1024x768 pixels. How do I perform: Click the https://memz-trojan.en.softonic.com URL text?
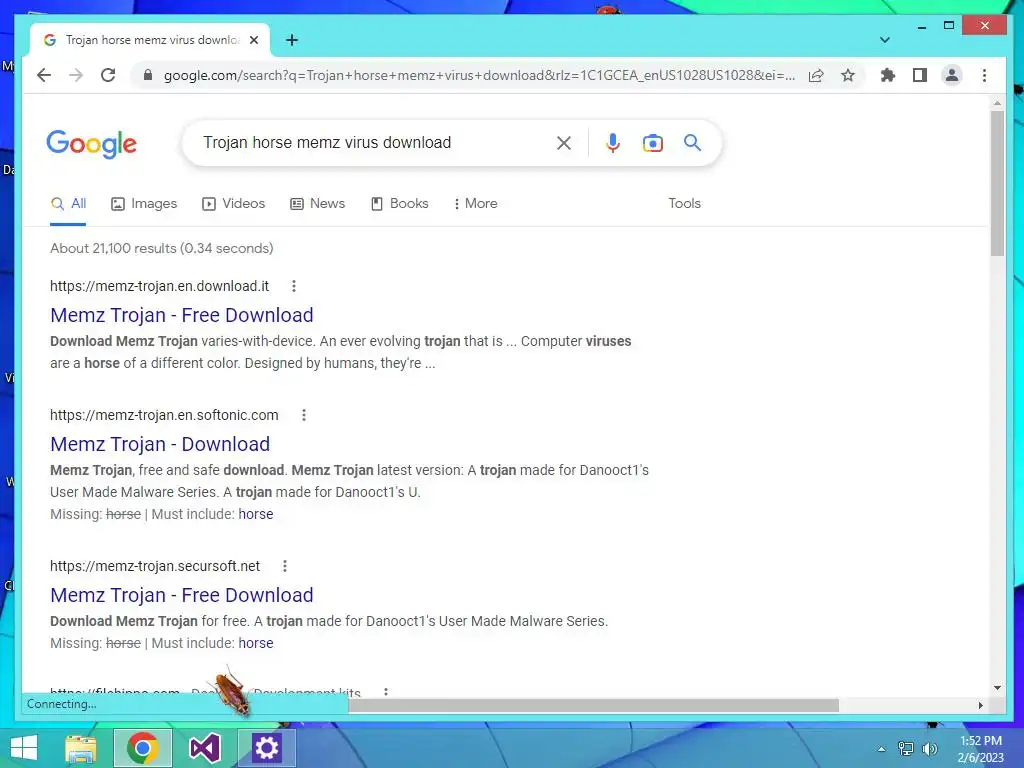[x=164, y=415]
